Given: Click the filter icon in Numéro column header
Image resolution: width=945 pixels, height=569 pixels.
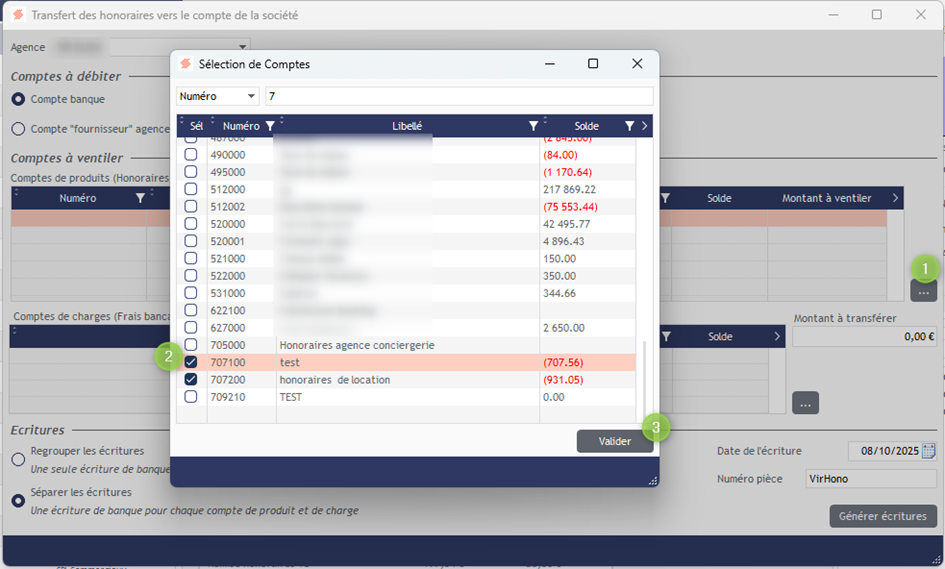Looking at the screenshot, I should [269, 126].
